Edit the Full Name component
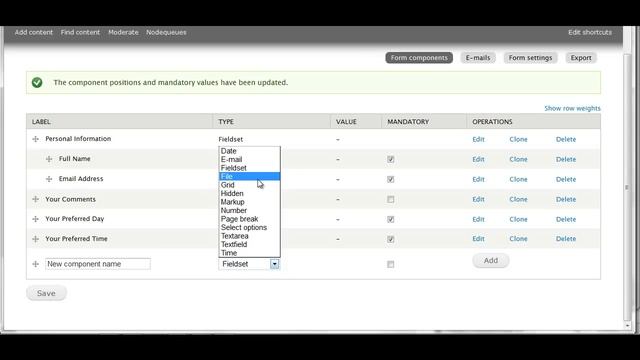 478,159
